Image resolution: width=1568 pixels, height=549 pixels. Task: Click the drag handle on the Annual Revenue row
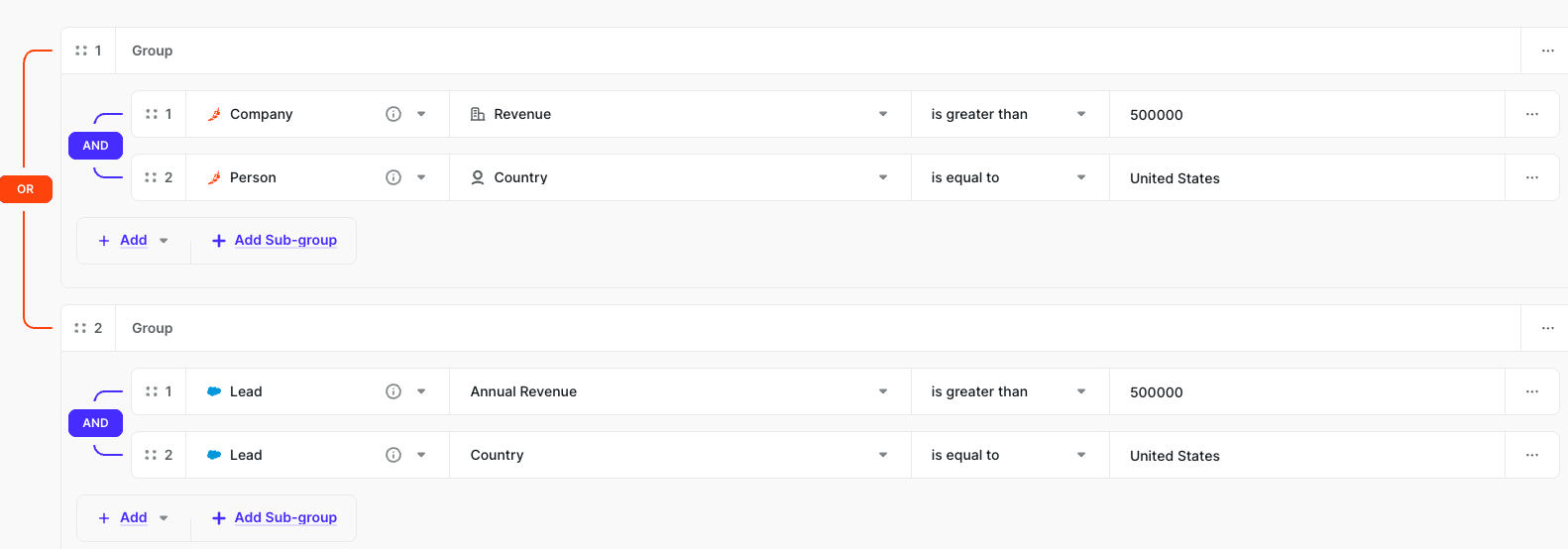point(152,391)
